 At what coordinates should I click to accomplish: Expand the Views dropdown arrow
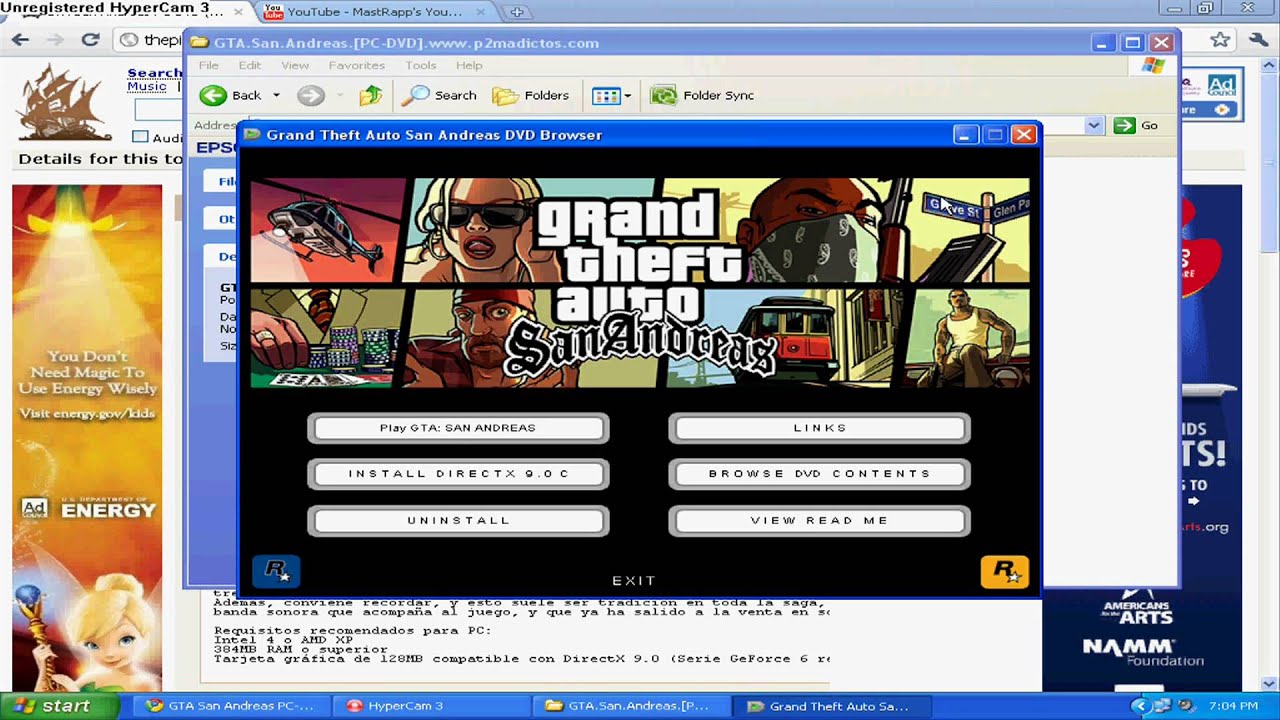pyautogui.click(x=628, y=96)
